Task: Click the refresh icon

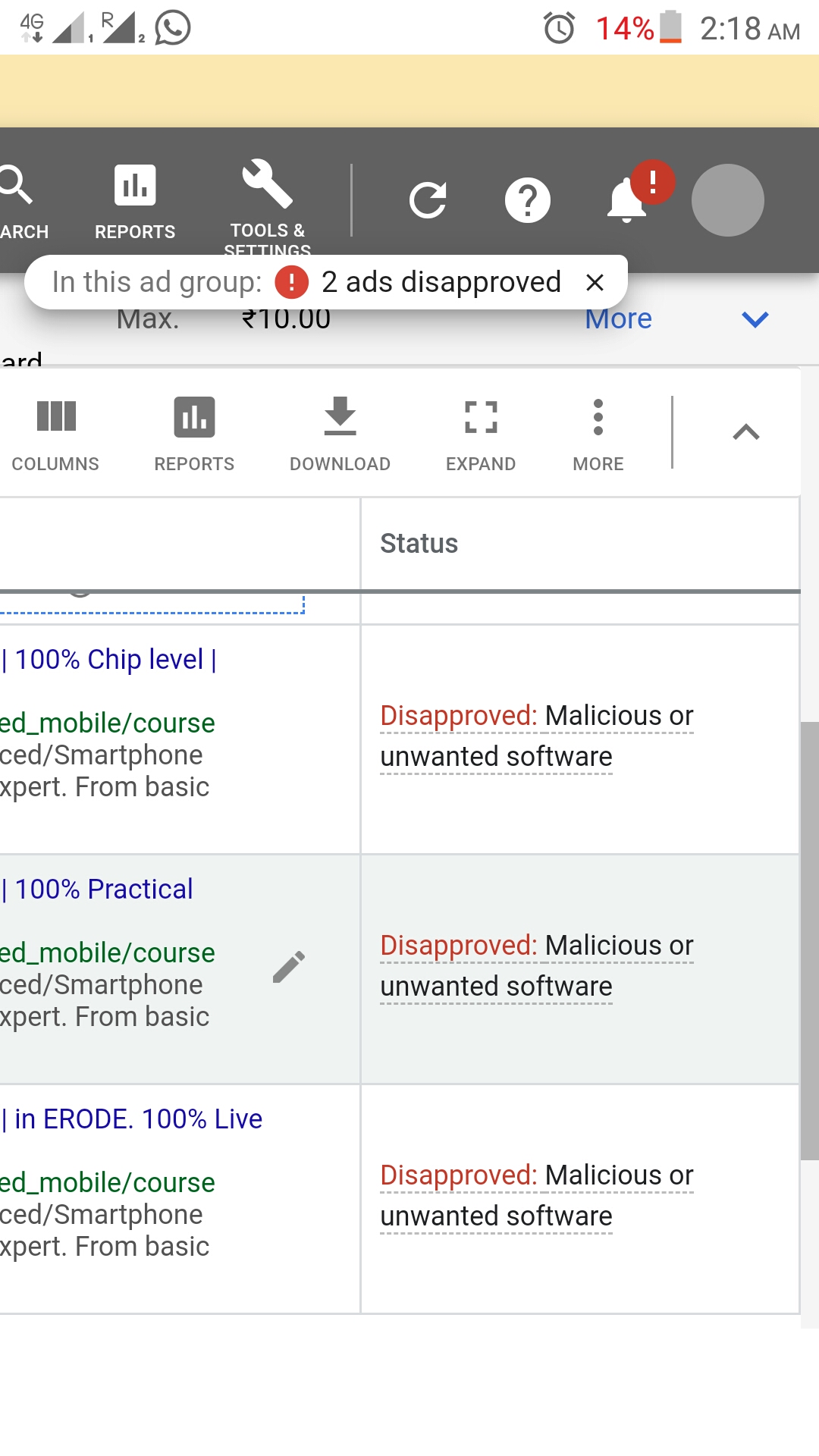Action: pyautogui.click(x=428, y=200)
